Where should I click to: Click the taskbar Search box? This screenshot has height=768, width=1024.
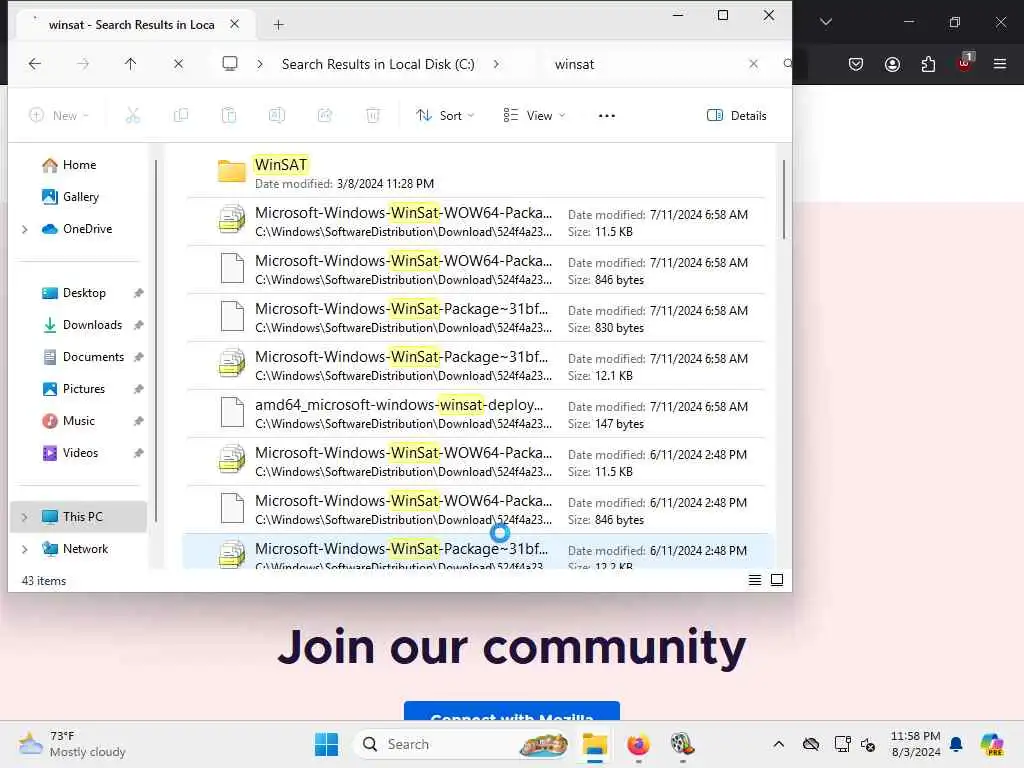tap(462, 744)
